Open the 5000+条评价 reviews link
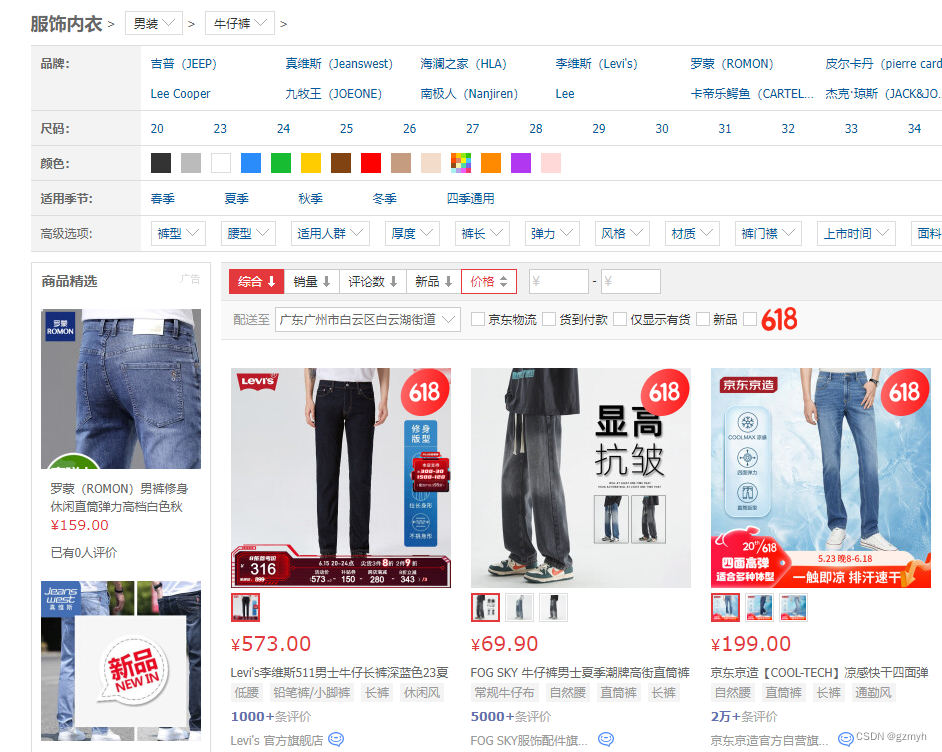Screen dimensions: 942x752 (x=511, y=717)
